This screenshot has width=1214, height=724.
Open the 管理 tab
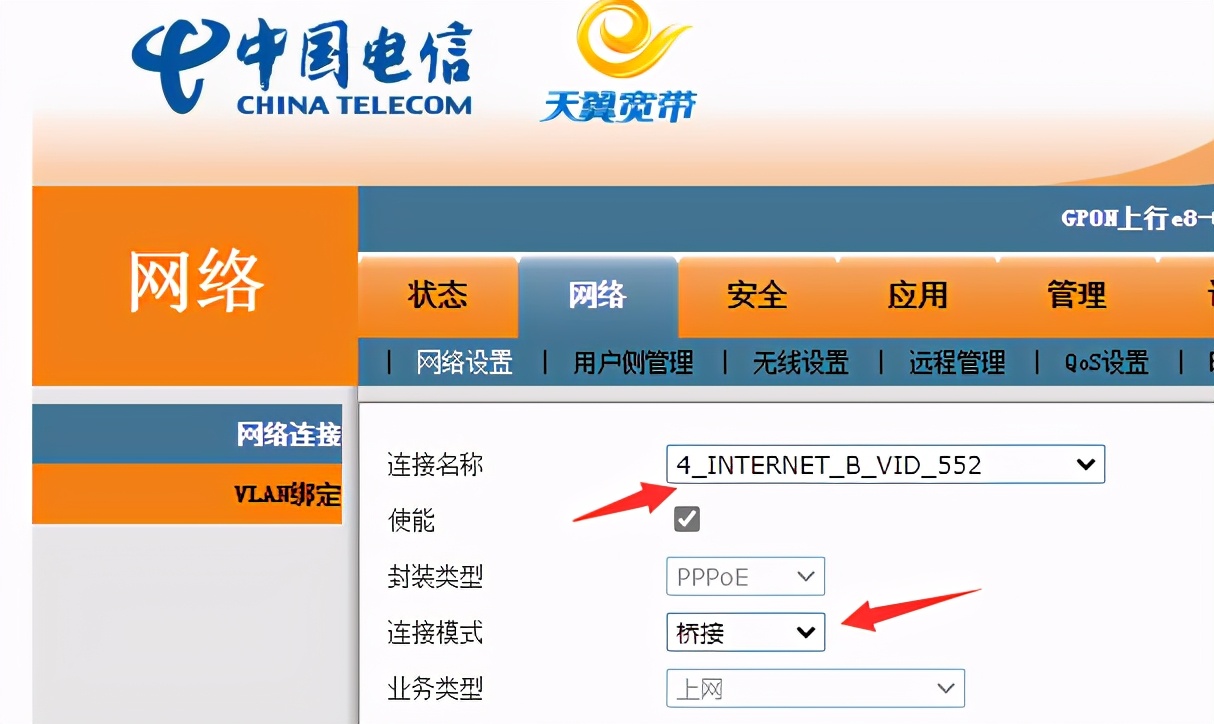click(x=1077, y=296)
